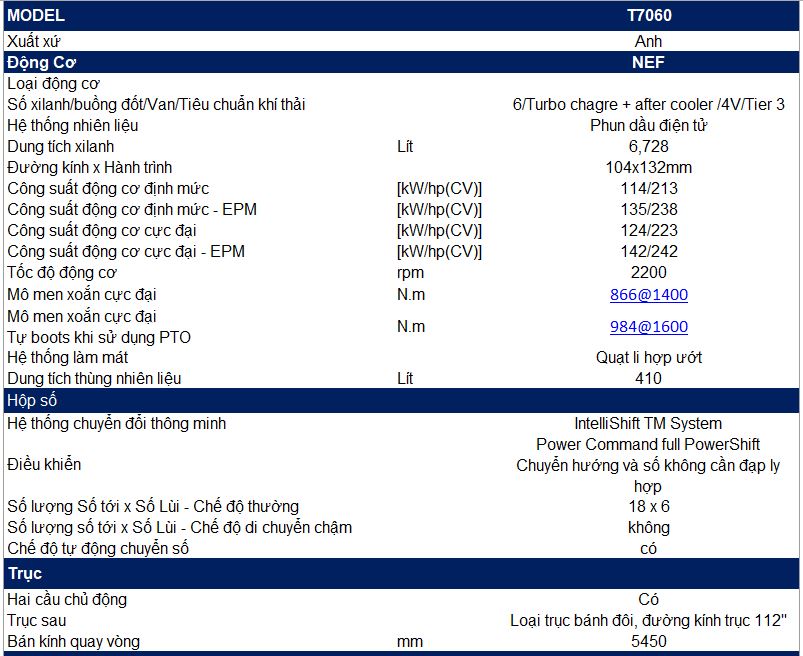Click Công suất động cơ định mức - EPM label
Screen dimensions: 803x656
point(132,209)
